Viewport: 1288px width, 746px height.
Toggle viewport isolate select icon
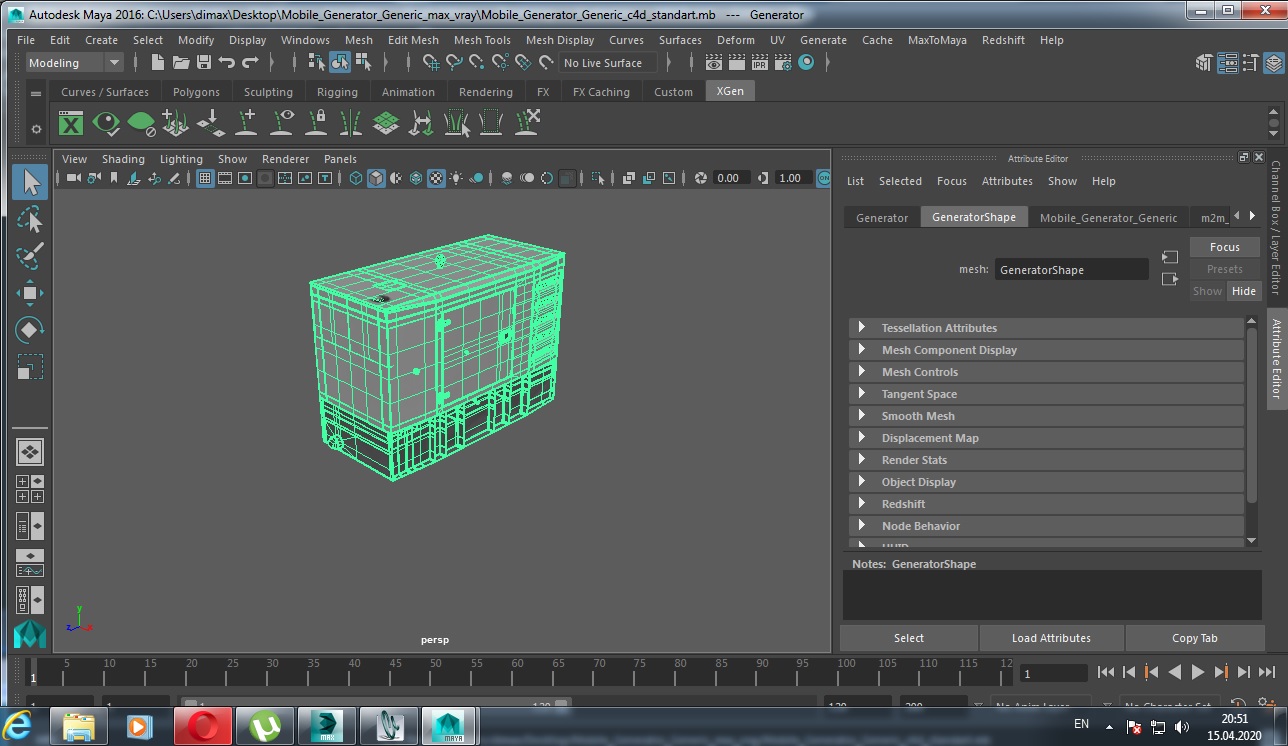[598, 178]
